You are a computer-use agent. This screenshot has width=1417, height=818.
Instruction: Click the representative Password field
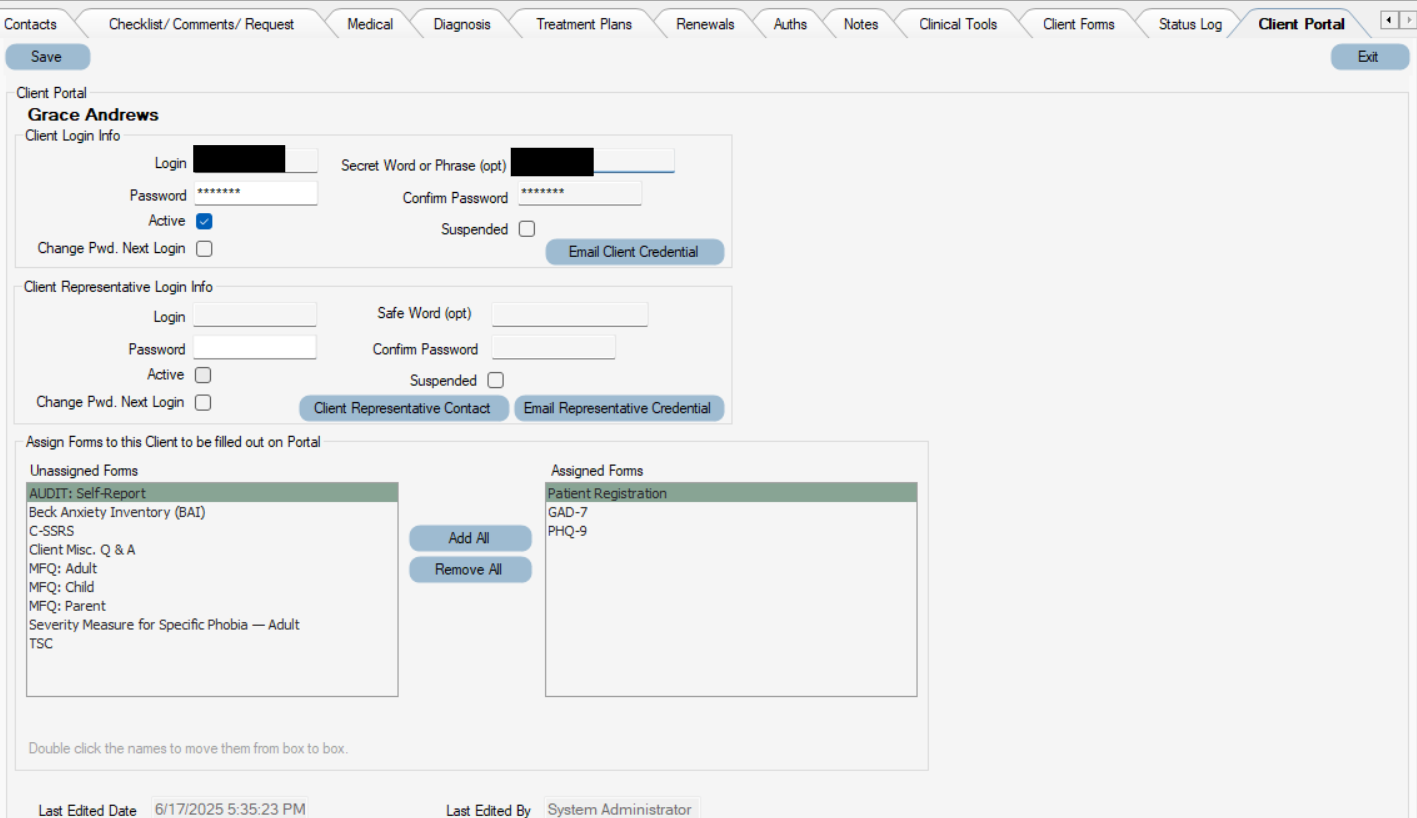pos(254,348)
